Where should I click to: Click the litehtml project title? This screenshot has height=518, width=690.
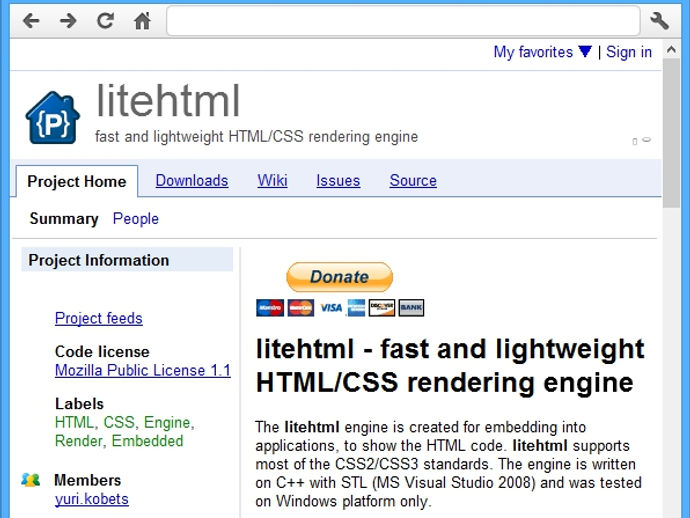[x=168, y=101]
